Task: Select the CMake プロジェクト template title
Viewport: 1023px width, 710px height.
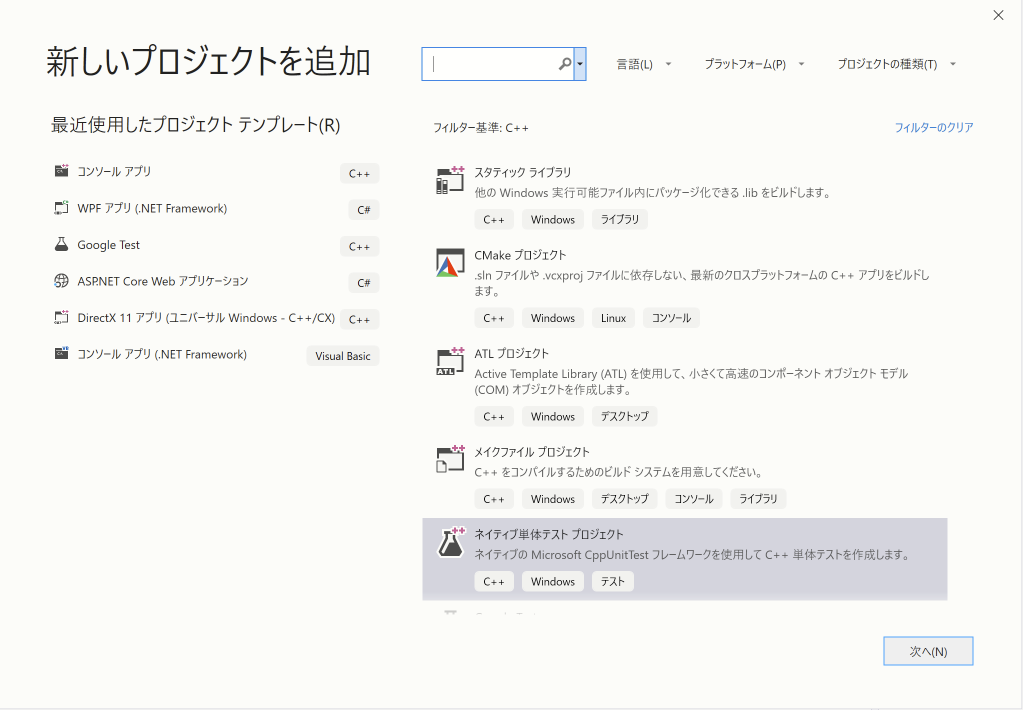Action: [x=520, y=255]
